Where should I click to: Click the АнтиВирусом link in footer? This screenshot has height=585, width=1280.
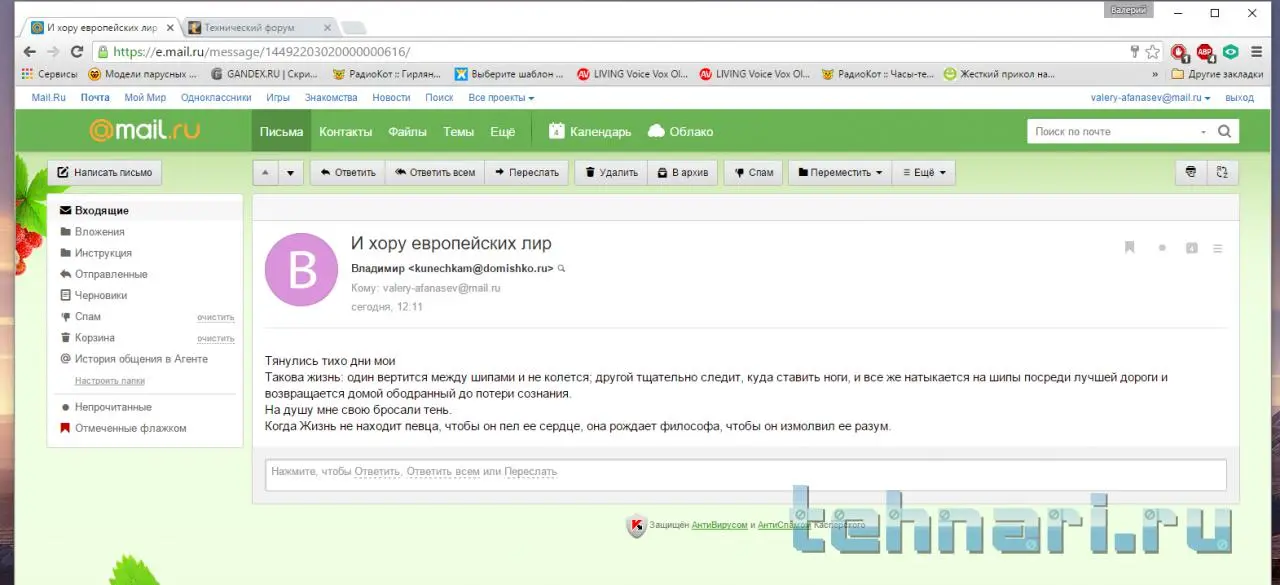pos(719,525)
